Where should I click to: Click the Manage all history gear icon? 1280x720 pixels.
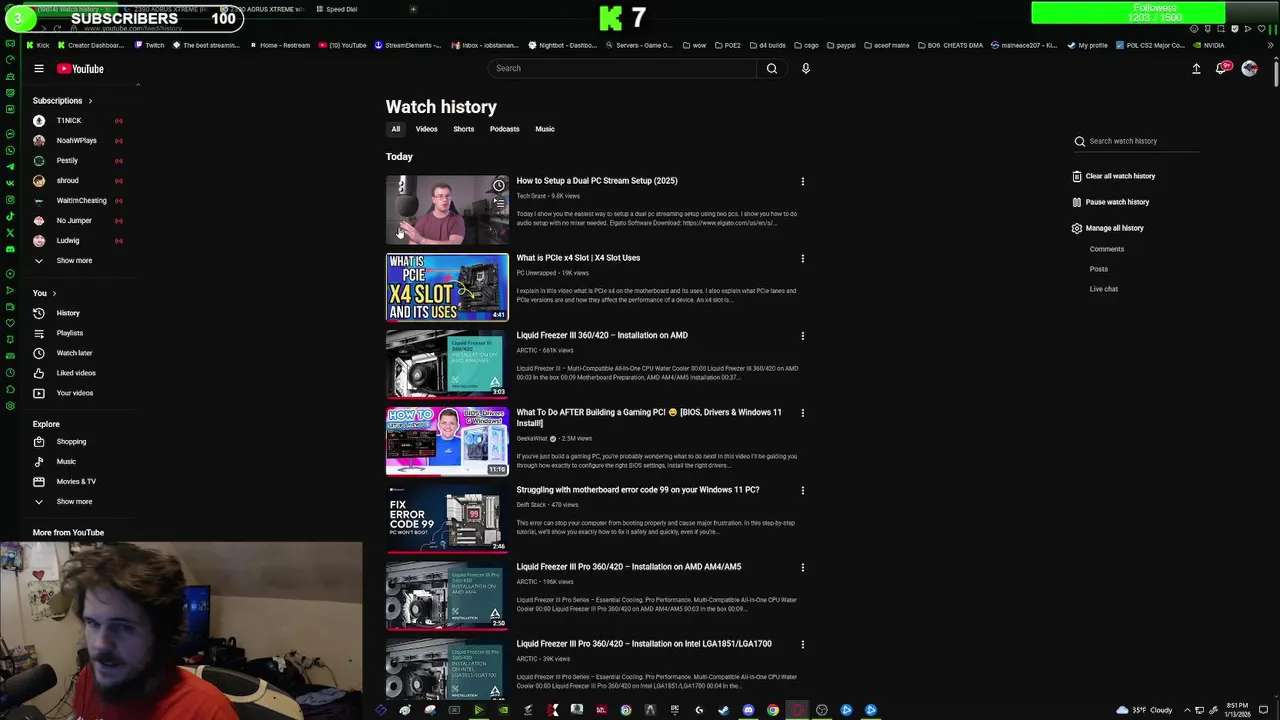(1077, 228)
